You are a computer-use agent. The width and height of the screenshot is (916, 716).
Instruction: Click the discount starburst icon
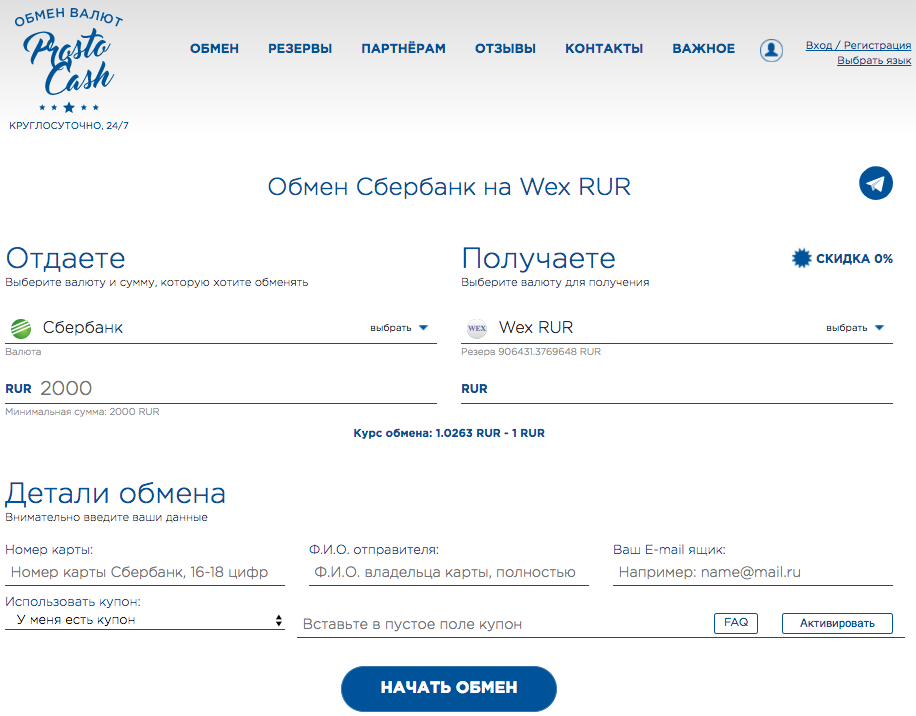click(x=802, y=258)
